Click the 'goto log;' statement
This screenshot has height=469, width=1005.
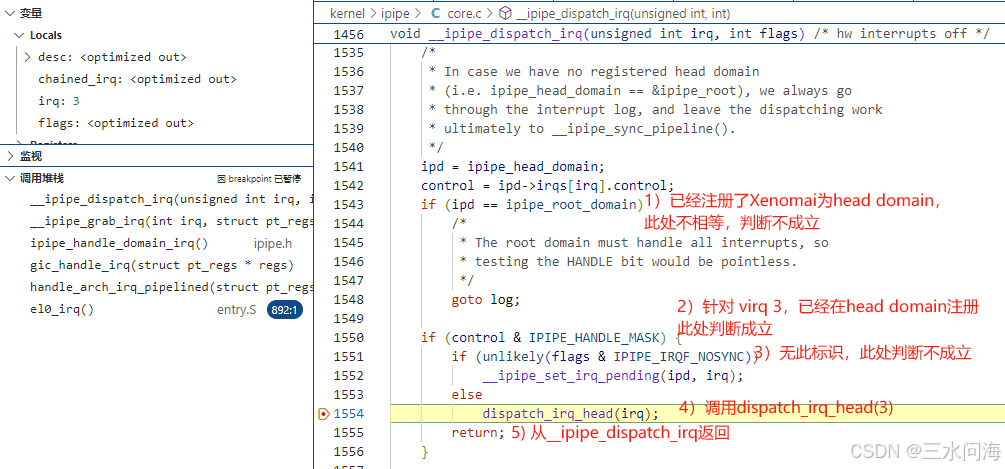(486, 300)
